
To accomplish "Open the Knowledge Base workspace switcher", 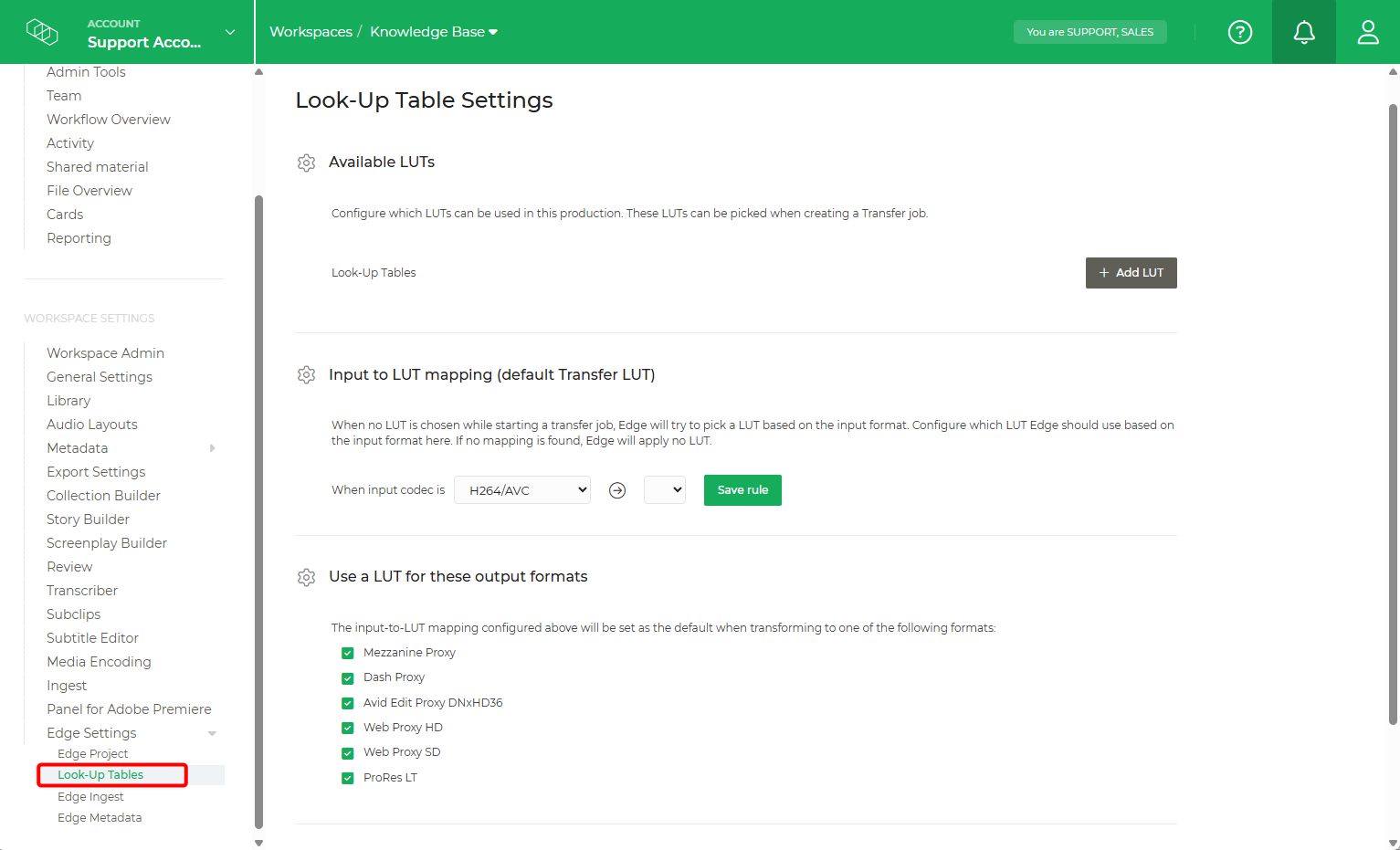I will 434,31.
